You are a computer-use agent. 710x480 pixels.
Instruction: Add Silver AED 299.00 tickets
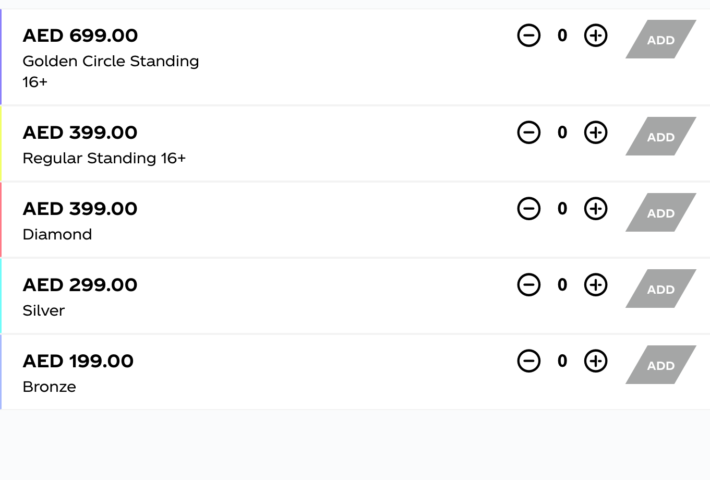click(661, 288)
